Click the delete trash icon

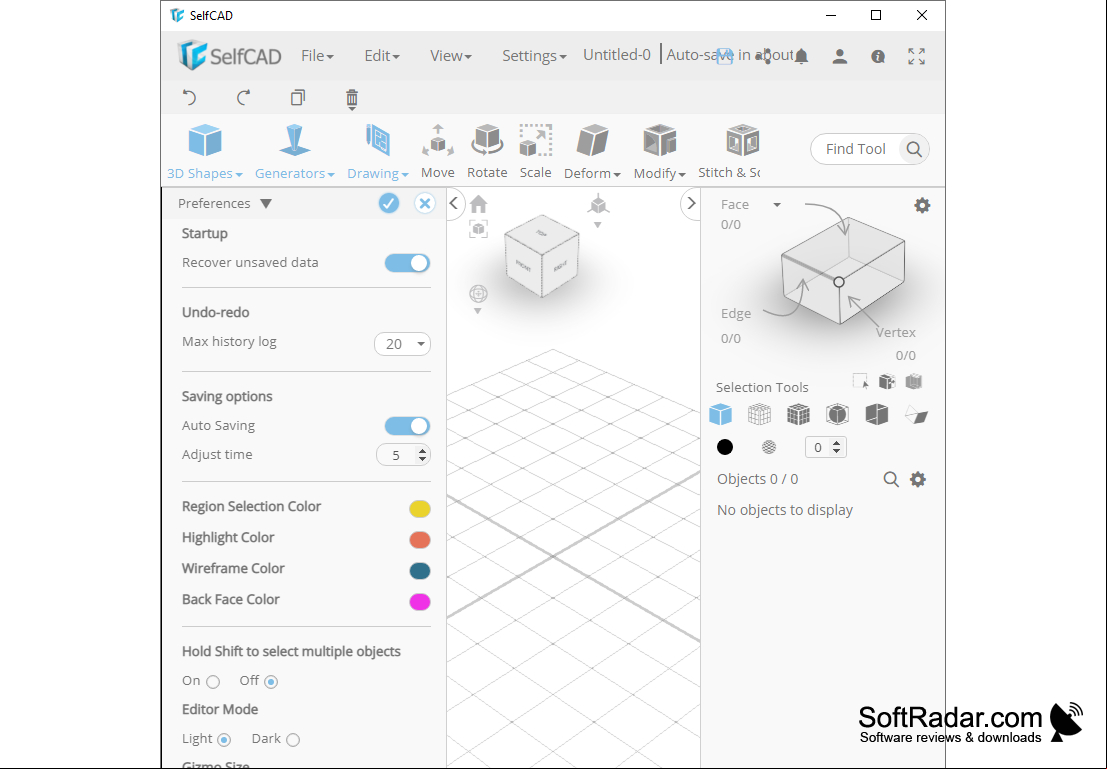tap(352, 98)
